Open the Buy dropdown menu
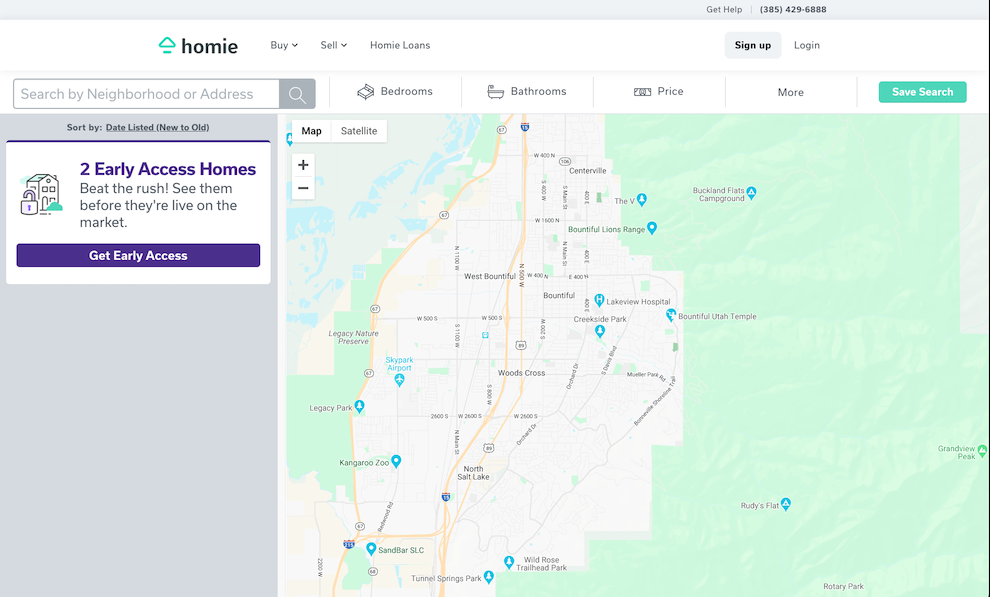This screenshot has height=597, width=990. click(284, 45)
